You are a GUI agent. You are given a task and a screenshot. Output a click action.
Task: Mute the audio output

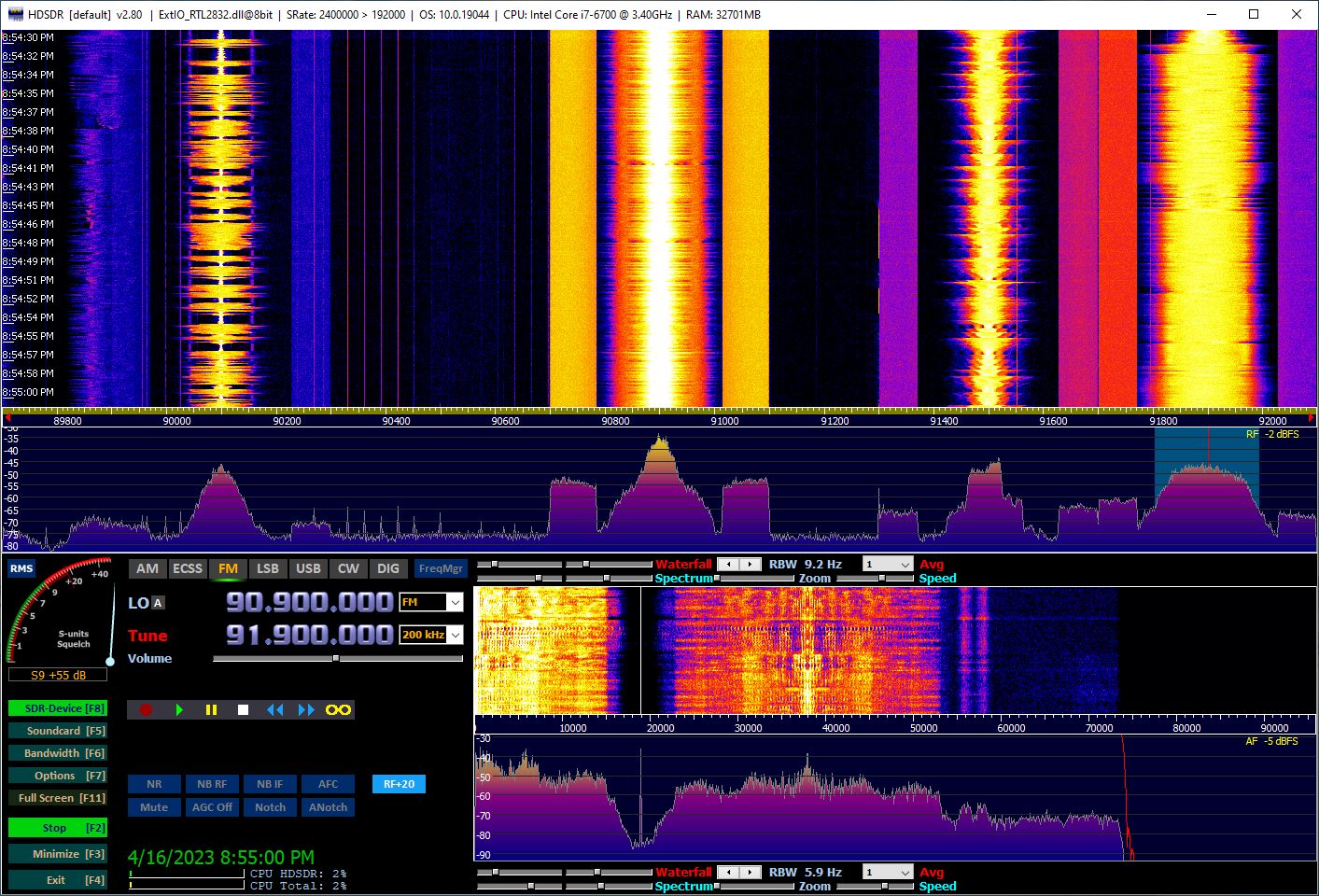pos(154,807)
